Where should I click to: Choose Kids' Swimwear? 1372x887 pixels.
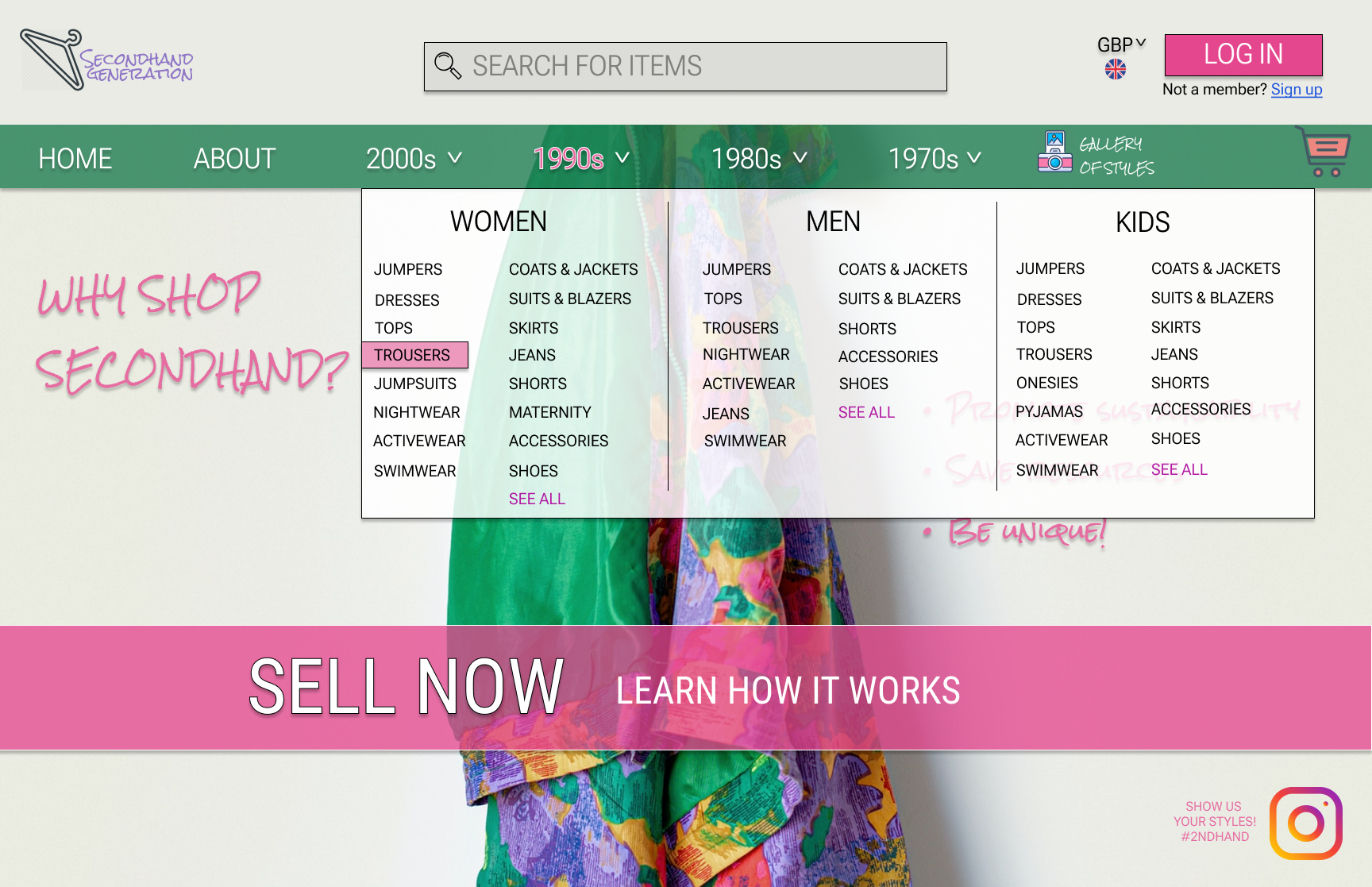(1058, 471)
